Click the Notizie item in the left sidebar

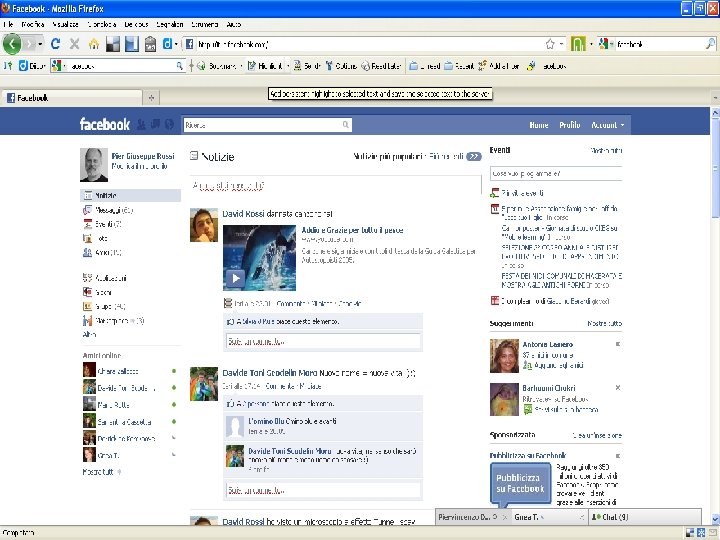coord(130,195)
